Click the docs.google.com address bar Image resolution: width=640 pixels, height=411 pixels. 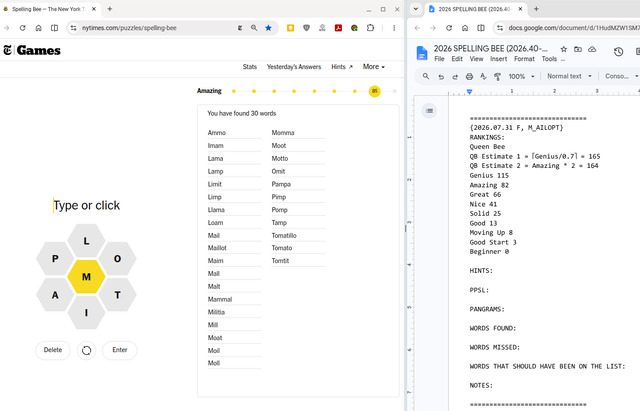[571, 28]
